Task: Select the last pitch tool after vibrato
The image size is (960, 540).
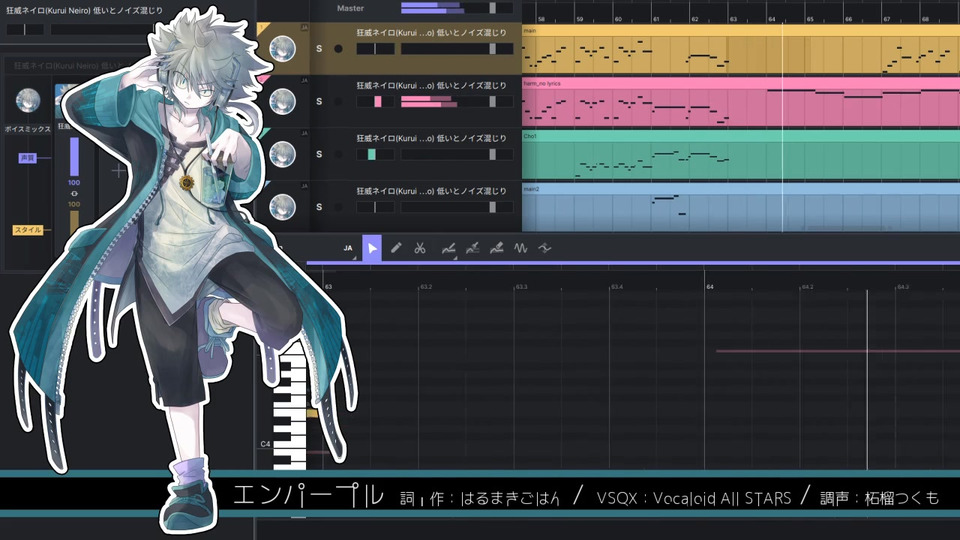Action: coord(544,248)
